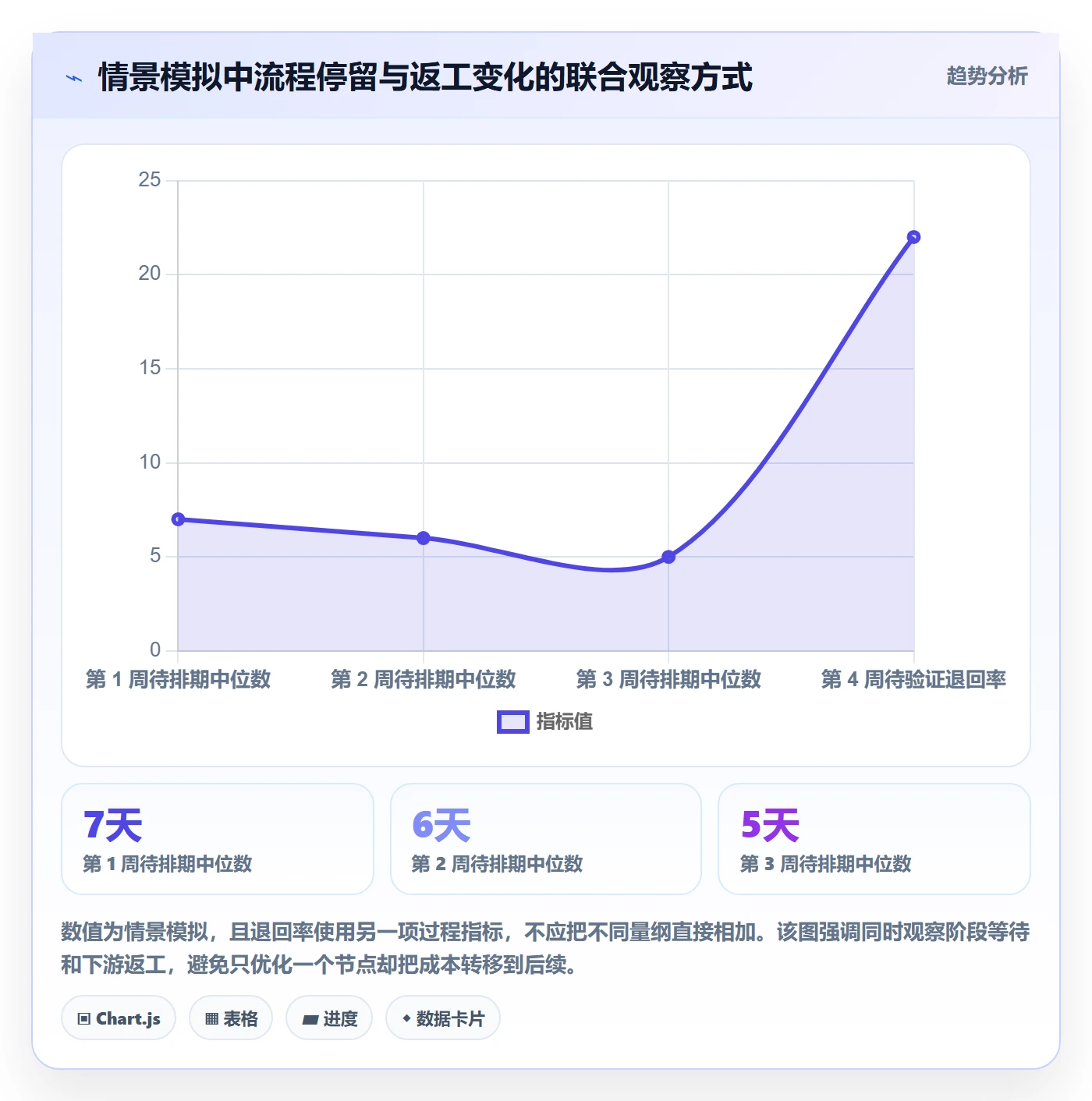Toggle the 指标值 legend swatch
The height and width of the screenshot is (1101, 1092).
(x=513, y=722)
